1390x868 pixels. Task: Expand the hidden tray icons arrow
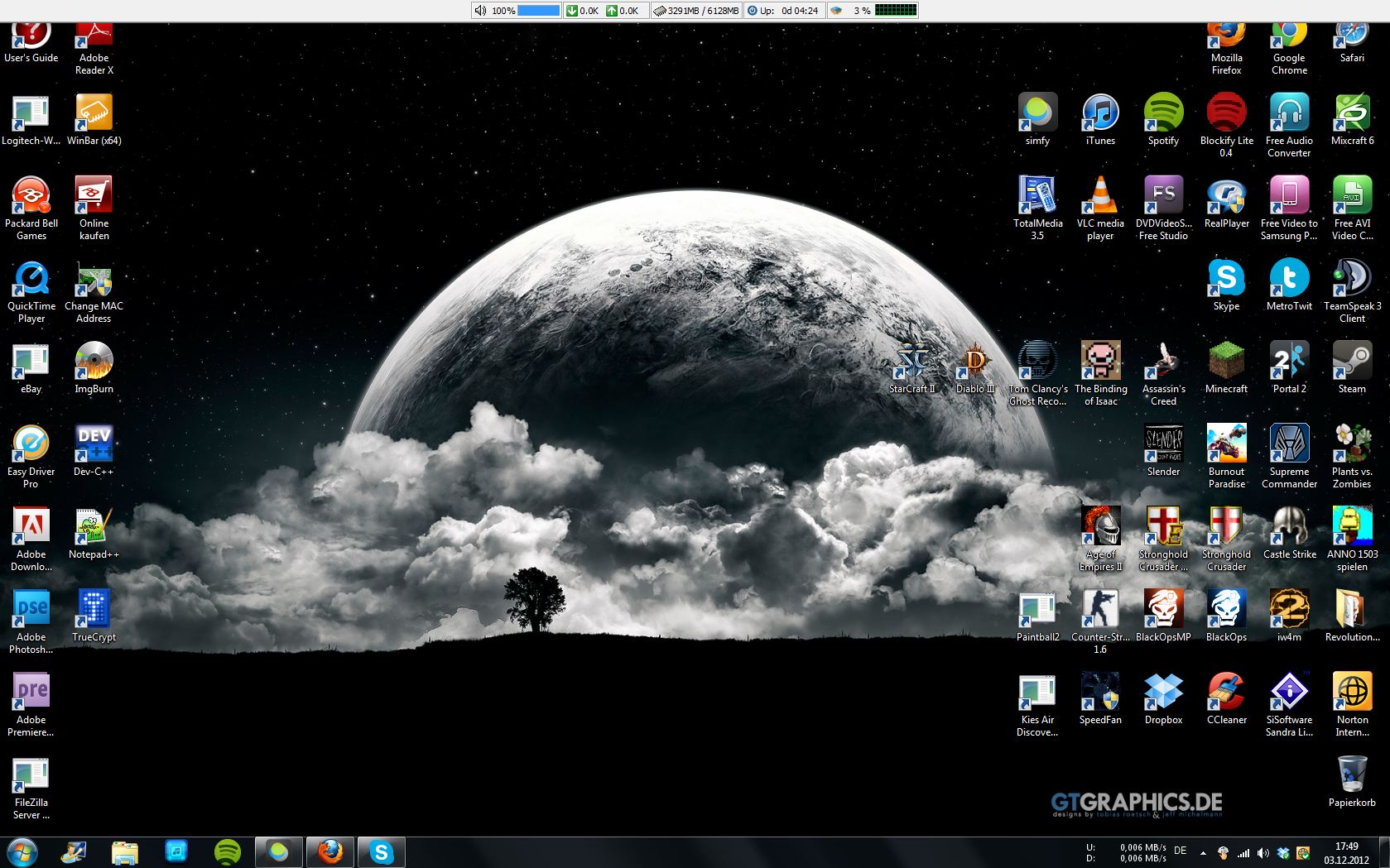point(1203,853)
